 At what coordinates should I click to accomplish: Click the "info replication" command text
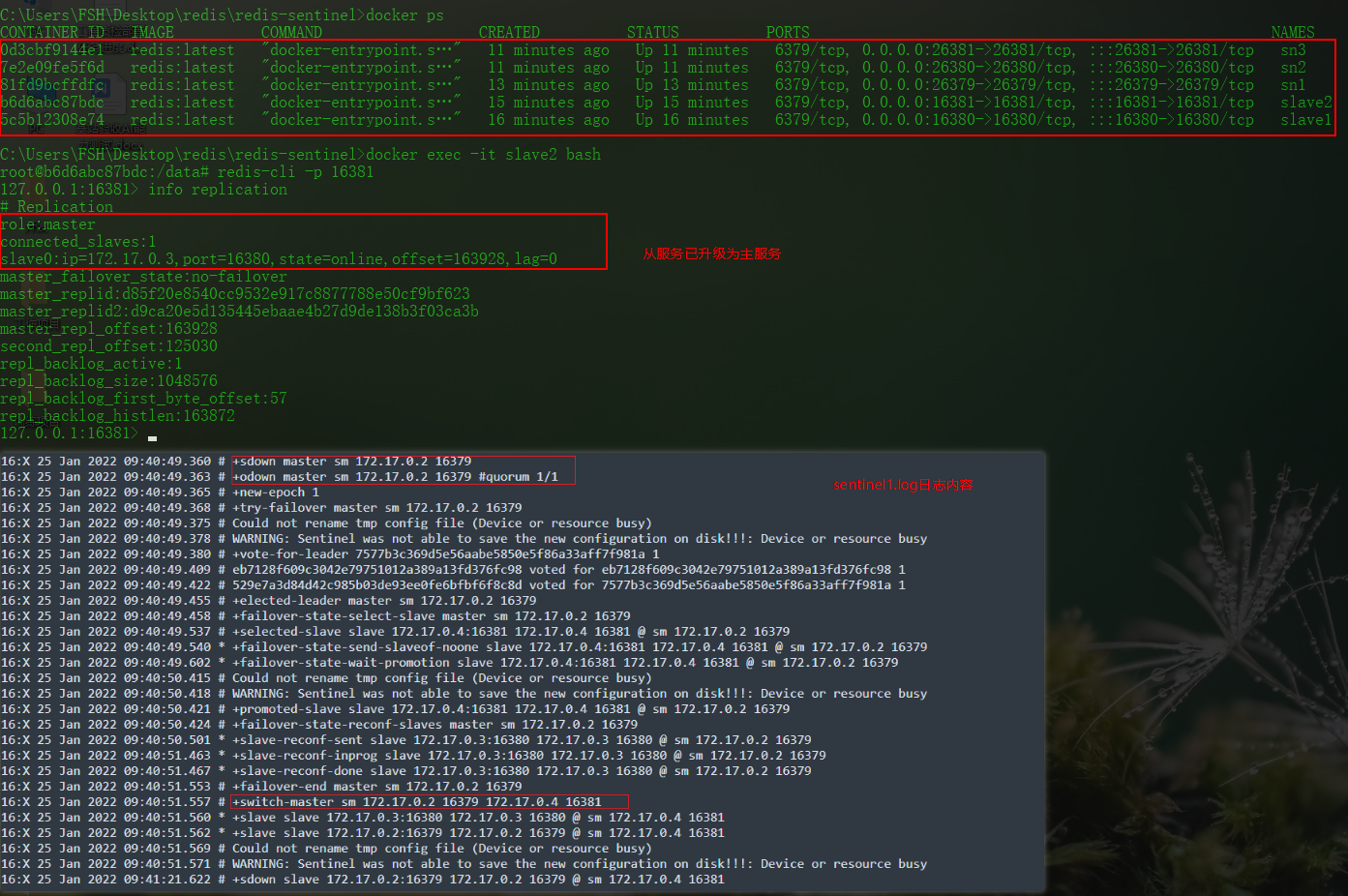pos(218,190)
